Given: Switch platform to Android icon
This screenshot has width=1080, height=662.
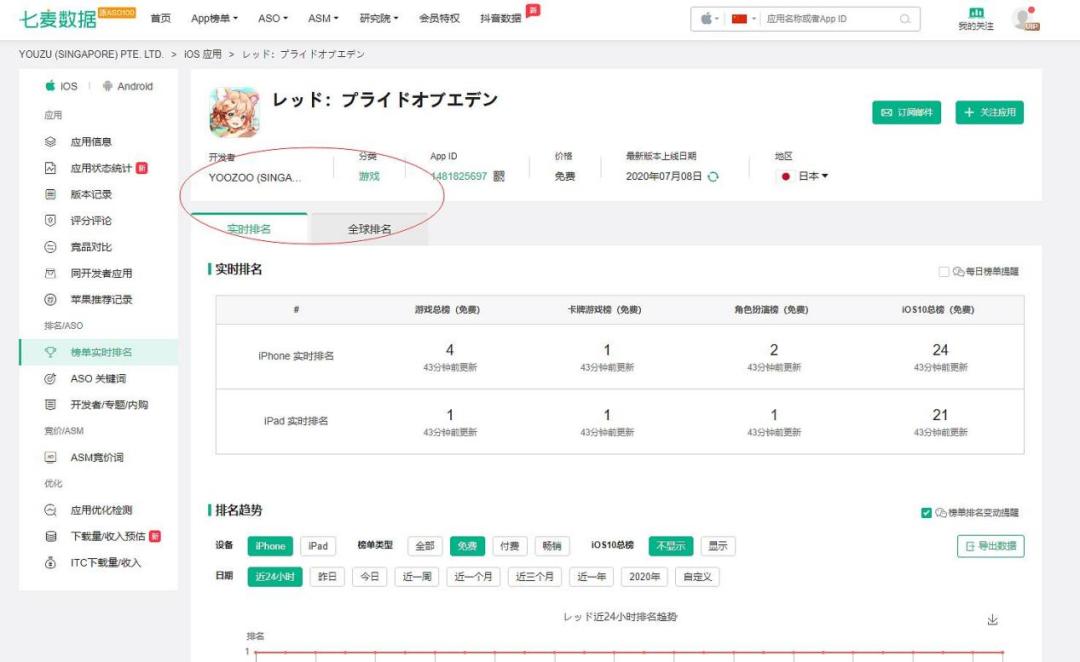Looking at the screenshot, I should click(x=127, y=86).
